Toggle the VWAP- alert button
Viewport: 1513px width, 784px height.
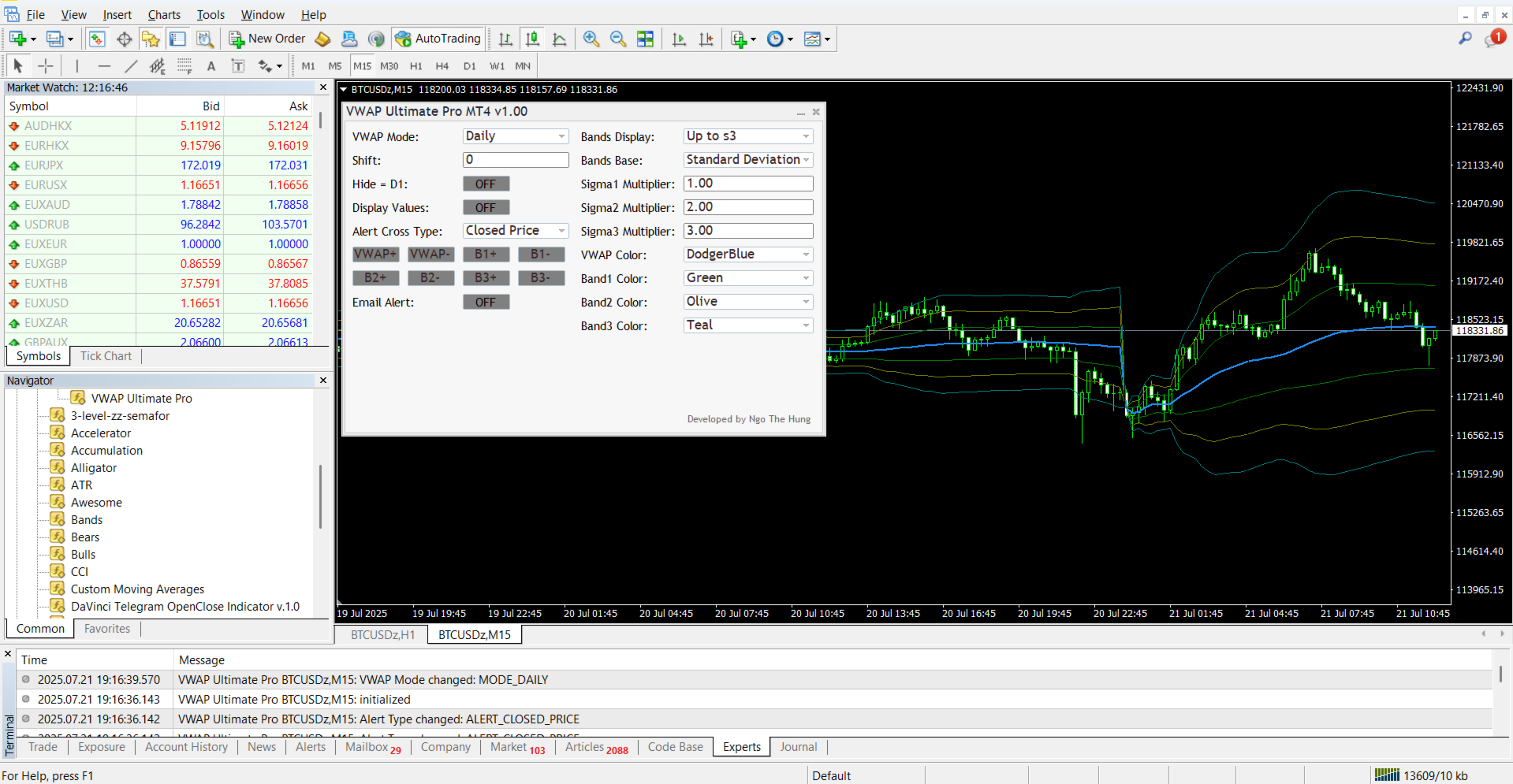[430, 254]
